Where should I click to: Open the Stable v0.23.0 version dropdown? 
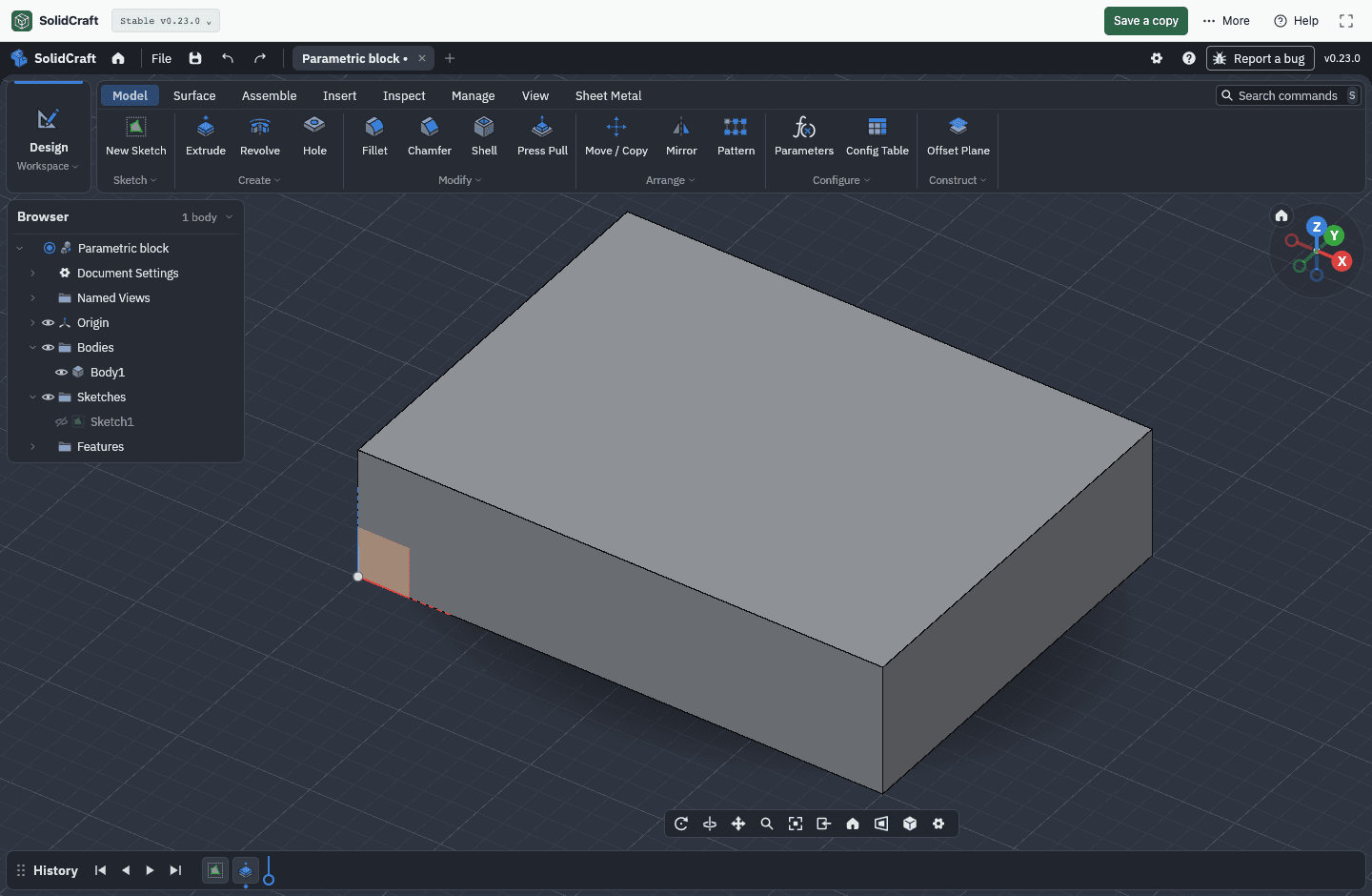[166, 21]
